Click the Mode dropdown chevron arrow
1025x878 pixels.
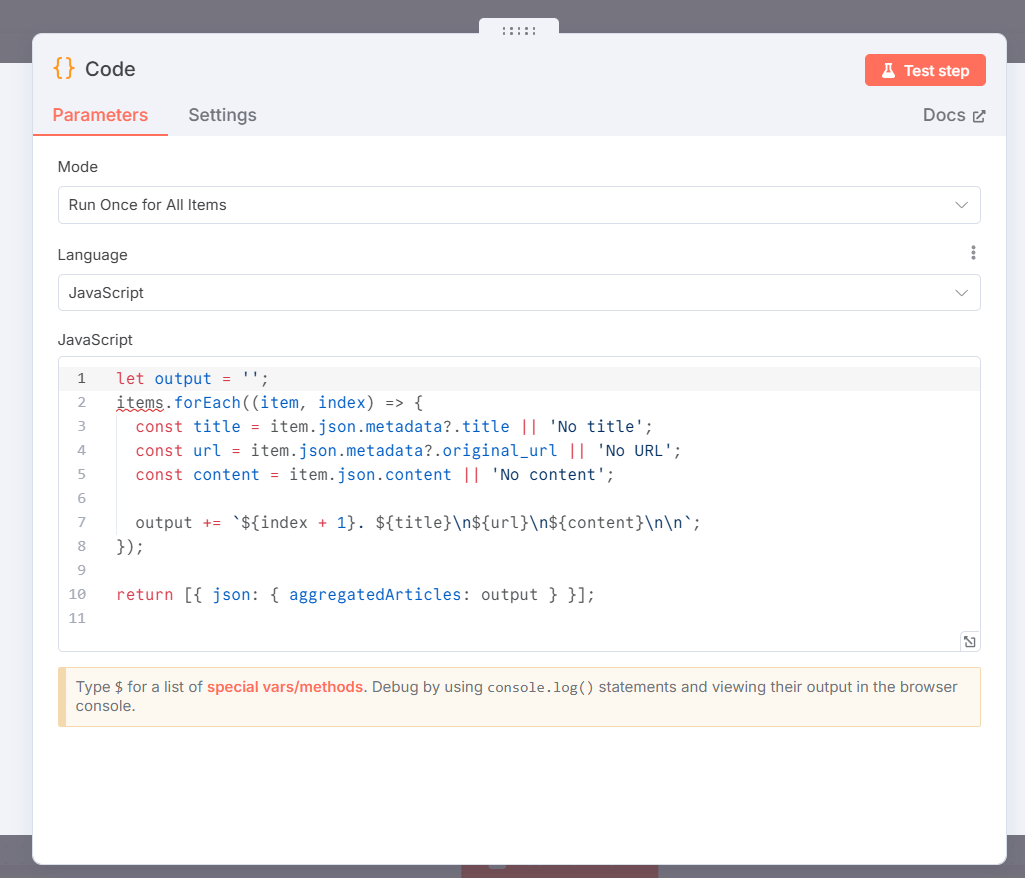961,205
